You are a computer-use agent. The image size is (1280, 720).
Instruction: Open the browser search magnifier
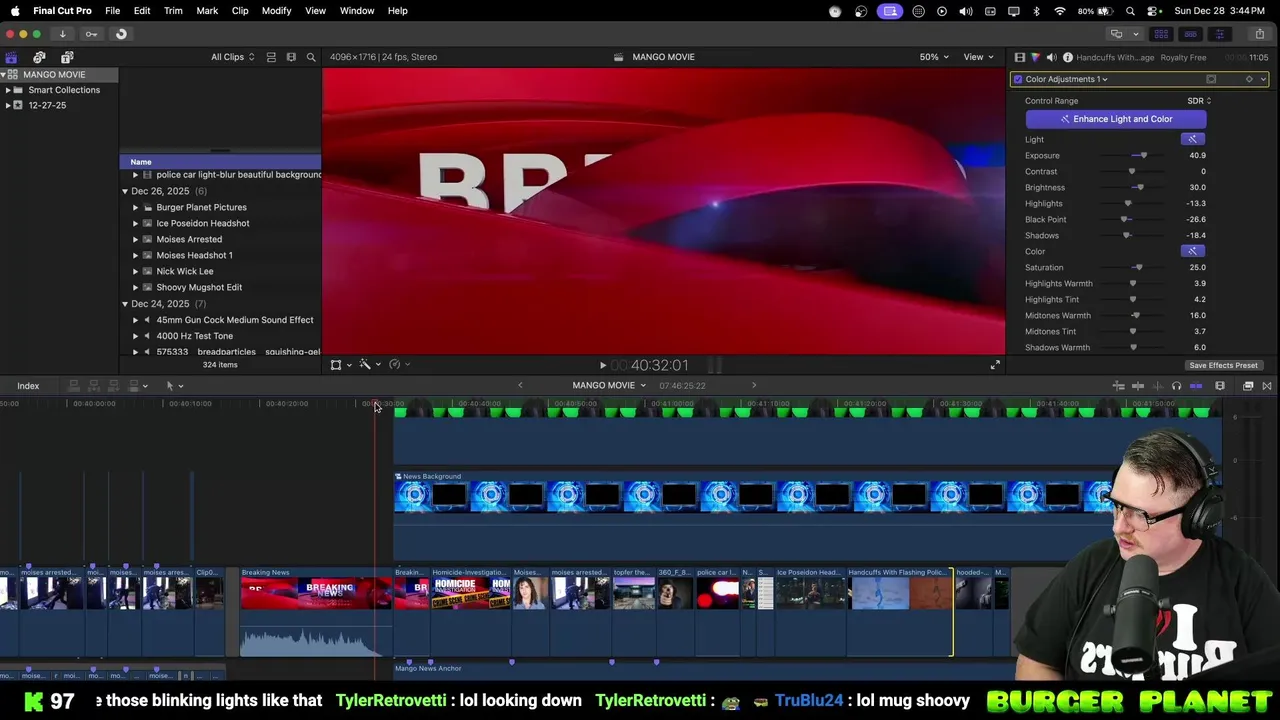pyautogui.click(x=311, y=57)
